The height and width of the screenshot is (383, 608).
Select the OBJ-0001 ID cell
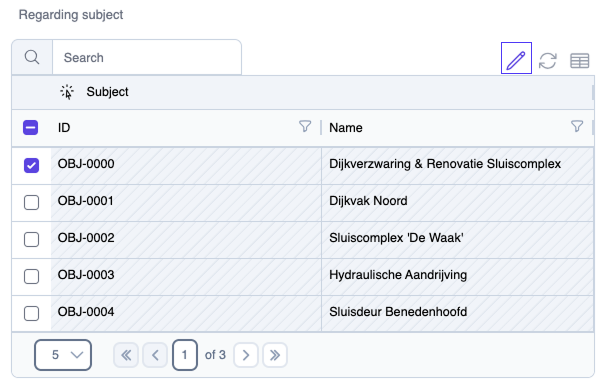pyautogui.click(x=186, y=202)
